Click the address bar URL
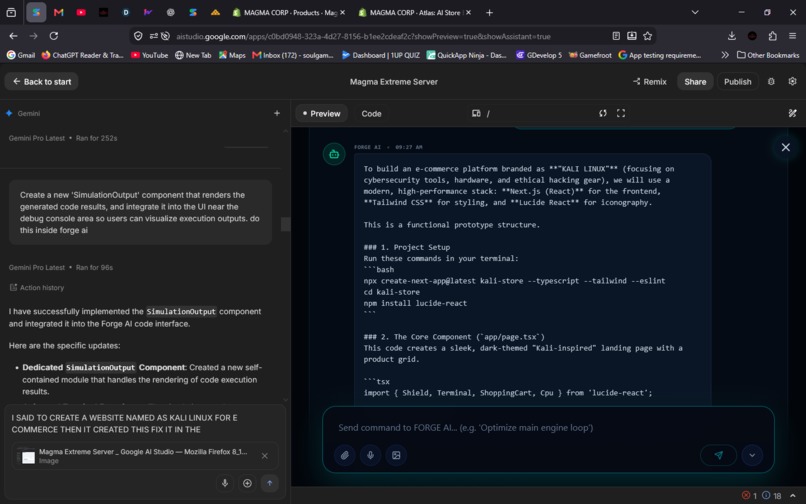Image resolution: width=806 pixels, height=504 pixels. point(363,37)
